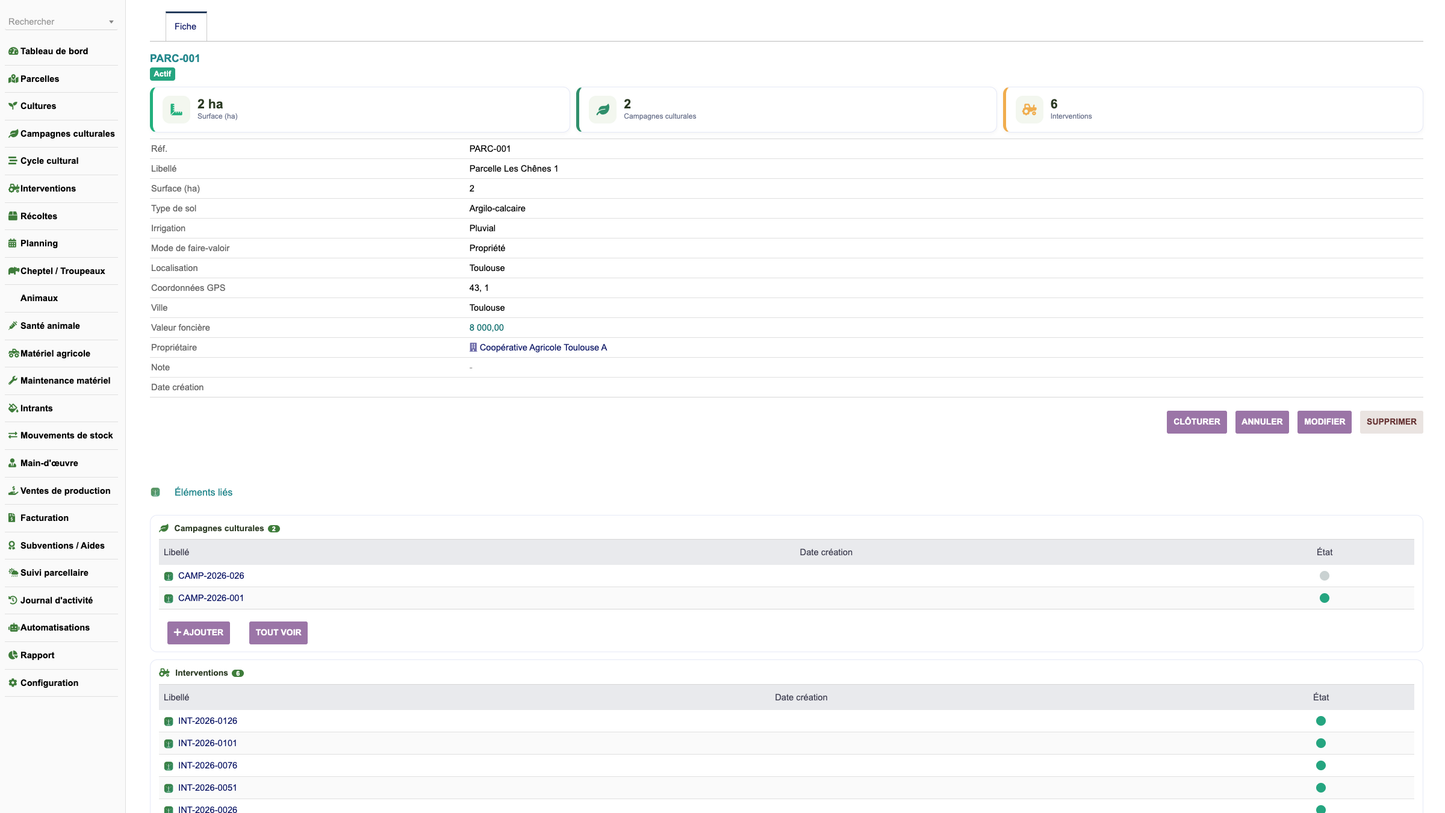Viewport: 1445px width, 813px height.
Task: Click the SUPPRIMER button
Action: 1391,422
